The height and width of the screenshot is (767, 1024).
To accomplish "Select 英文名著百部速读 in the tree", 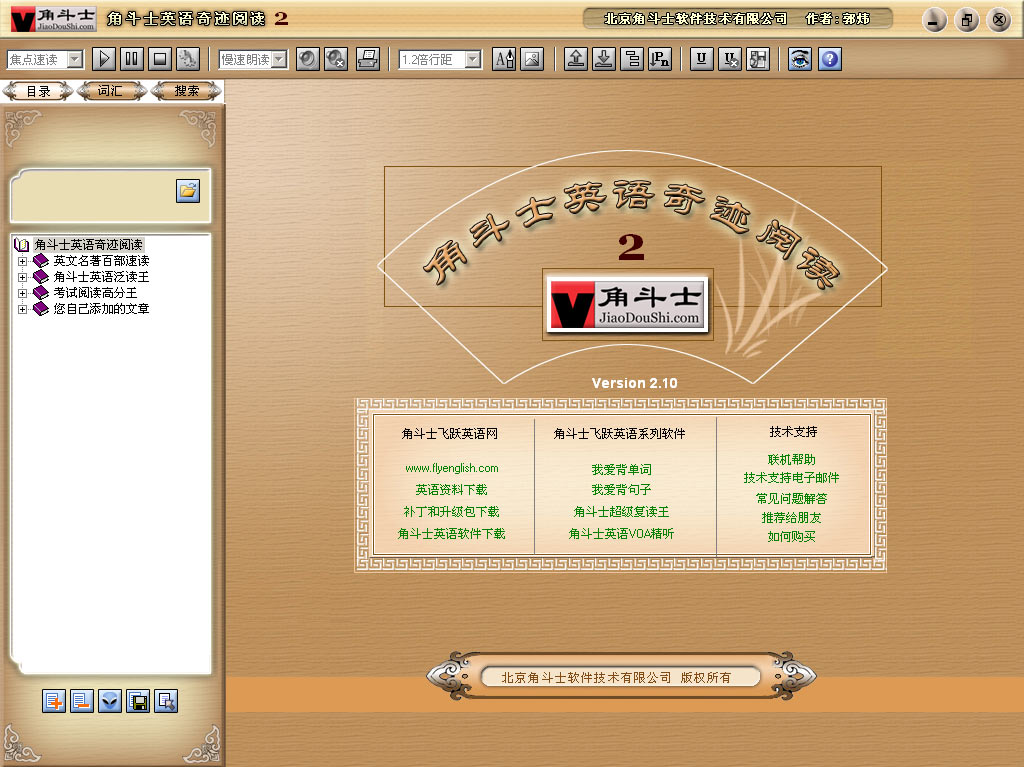I will click(x=101, y=261).
